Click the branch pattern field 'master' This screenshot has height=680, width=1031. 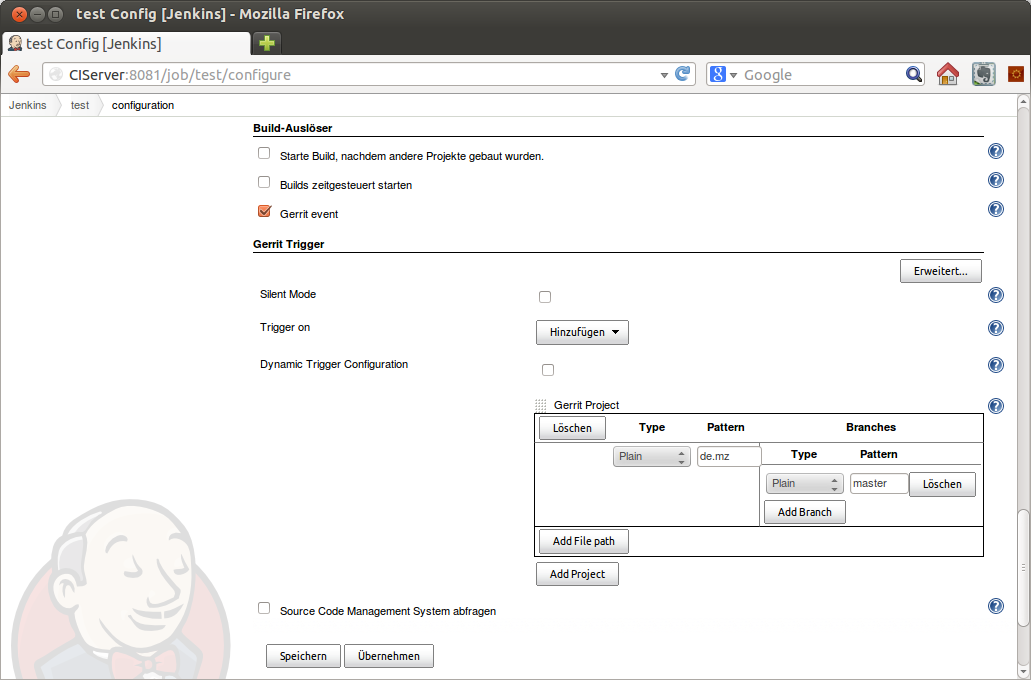coord(879,483)
